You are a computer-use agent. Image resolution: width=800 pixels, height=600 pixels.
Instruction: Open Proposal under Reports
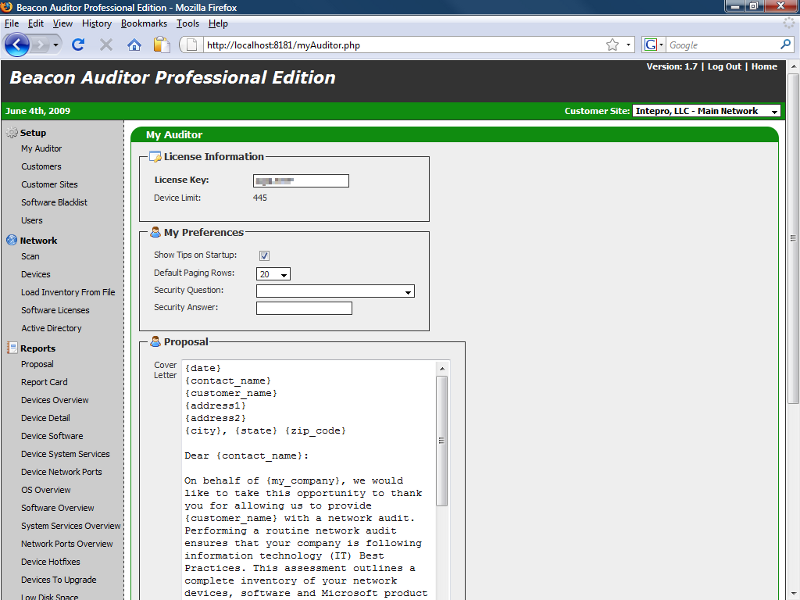[37, 364]
